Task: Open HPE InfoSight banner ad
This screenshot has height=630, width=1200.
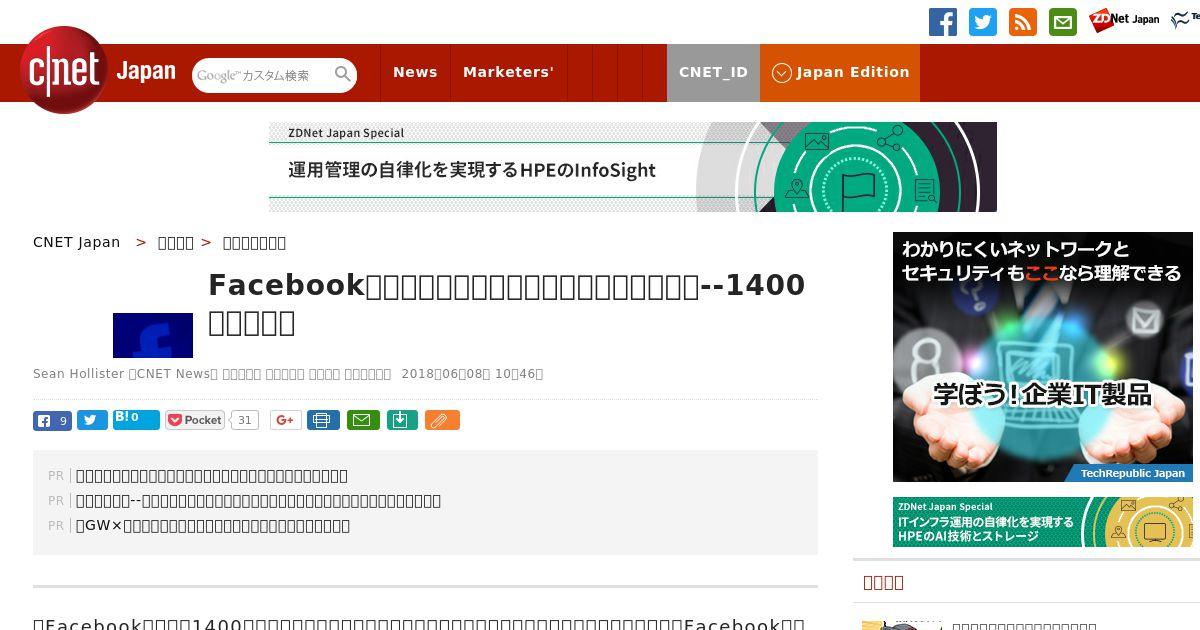Action: tap(633, 167)
